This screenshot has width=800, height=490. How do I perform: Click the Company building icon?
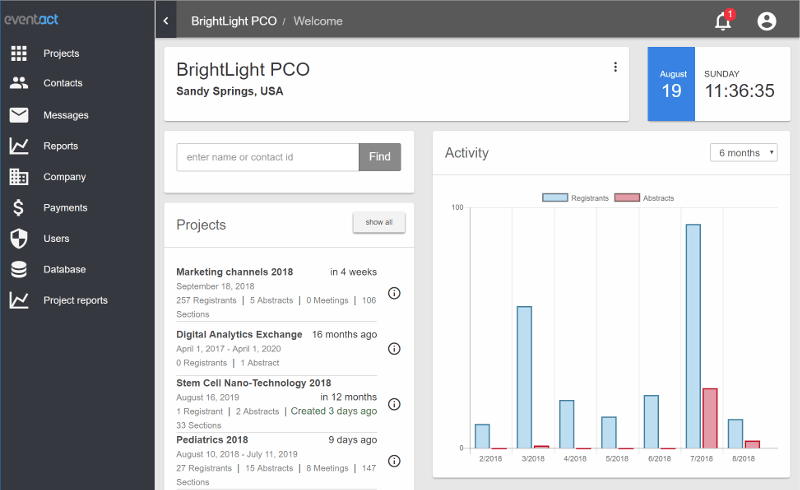coord(19,177)
